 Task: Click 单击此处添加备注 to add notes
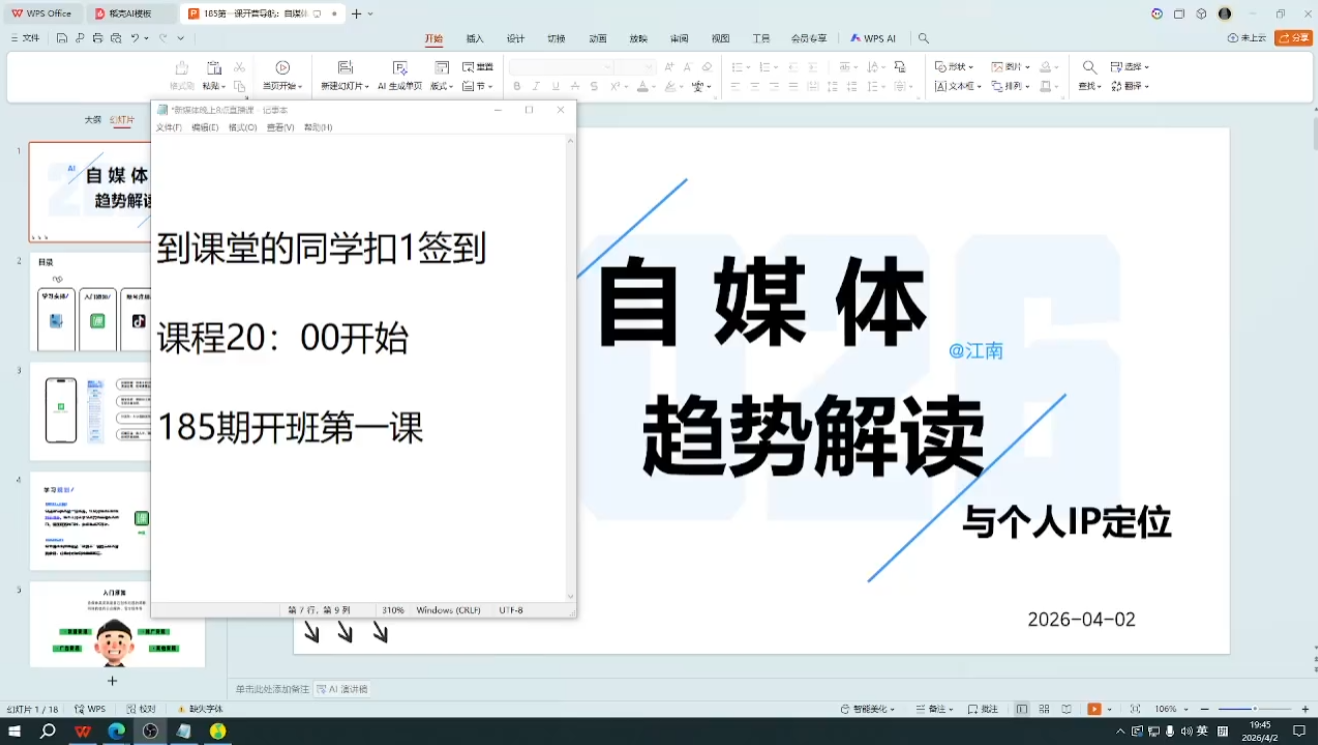270,688
